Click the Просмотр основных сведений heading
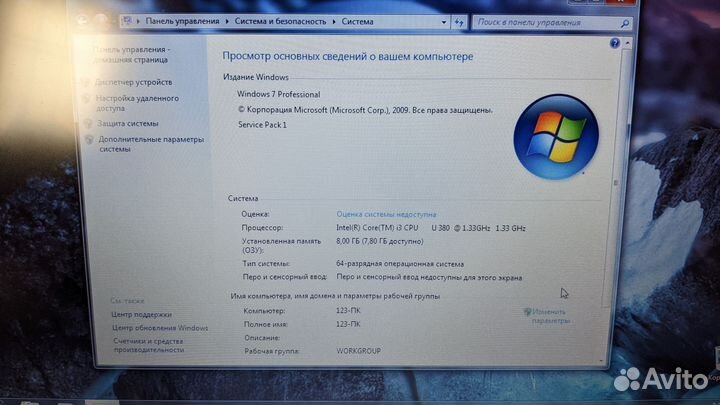 348,56
